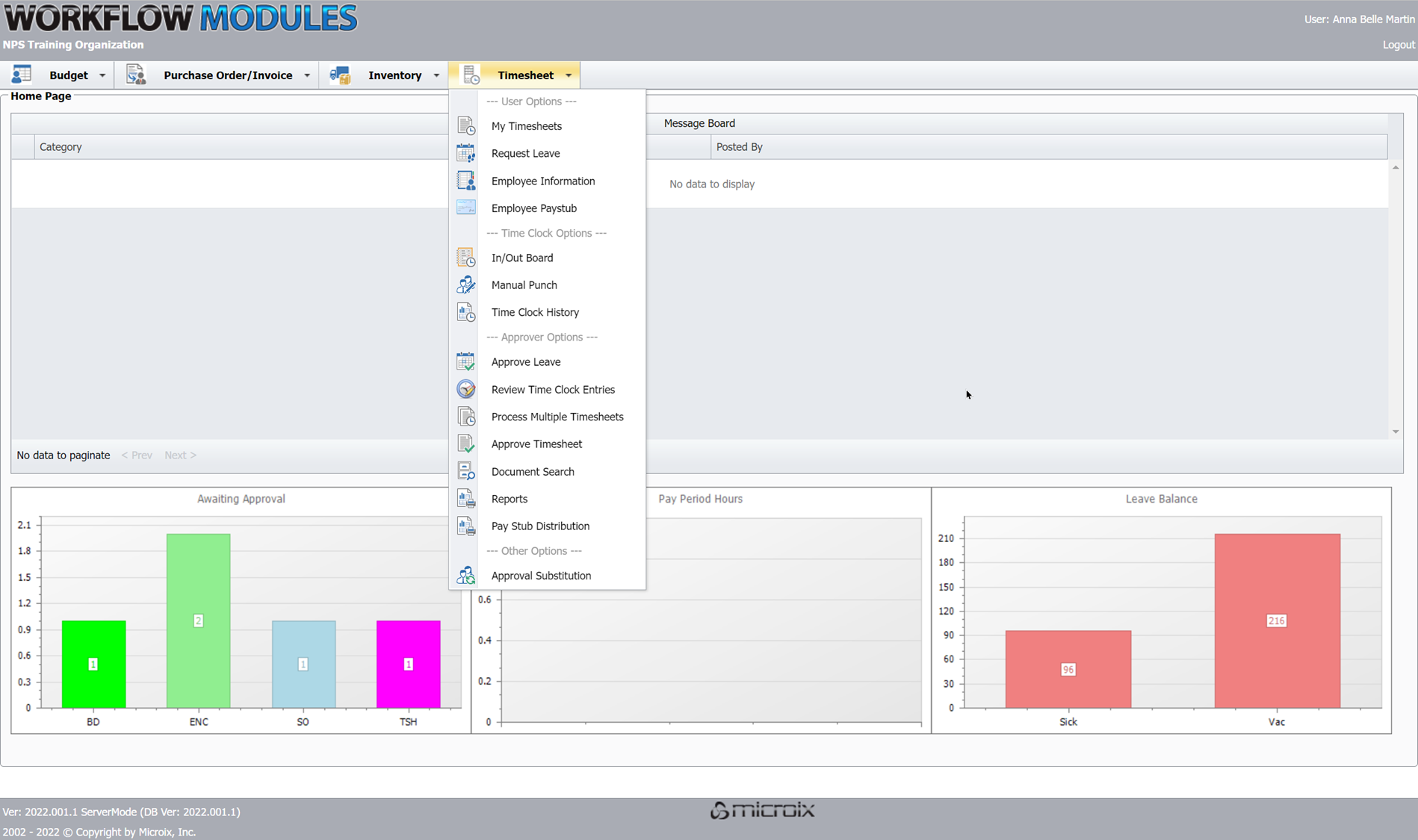Click the Approval Substitution icon
The width and height of the screenshot is (1418, 840).
click(x=465, y=576)
